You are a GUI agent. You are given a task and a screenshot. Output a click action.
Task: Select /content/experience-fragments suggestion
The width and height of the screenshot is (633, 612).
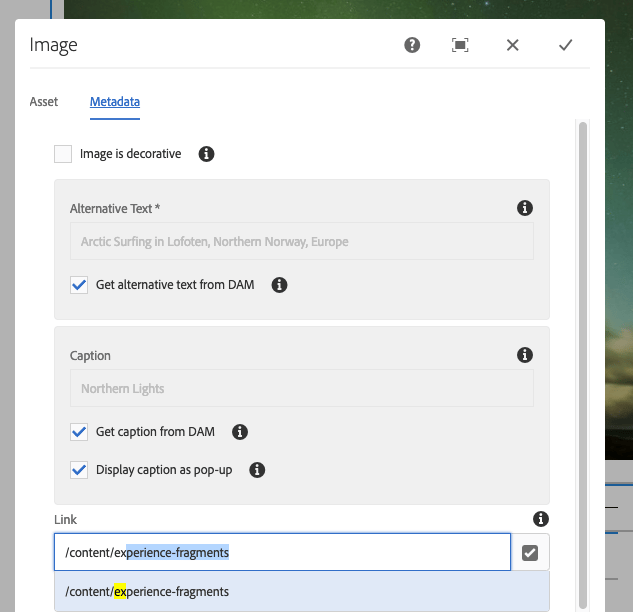pos(302,591)
